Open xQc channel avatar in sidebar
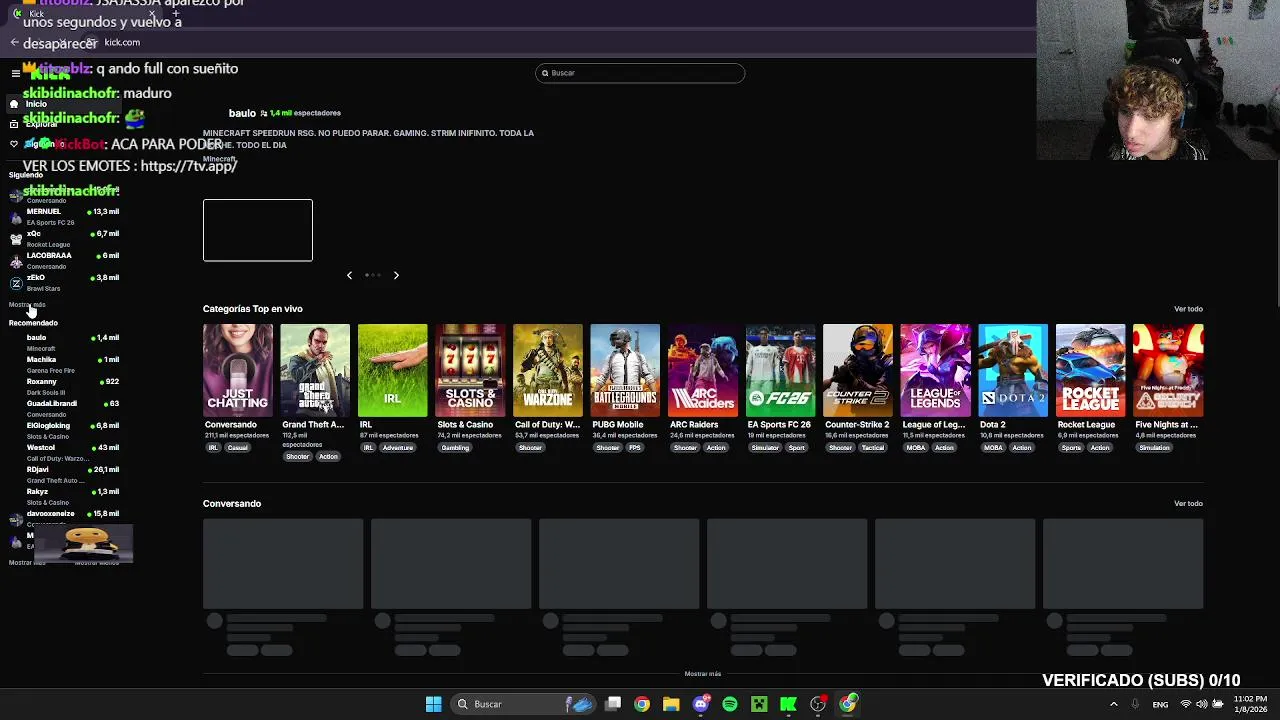 [x=15, y=239]
